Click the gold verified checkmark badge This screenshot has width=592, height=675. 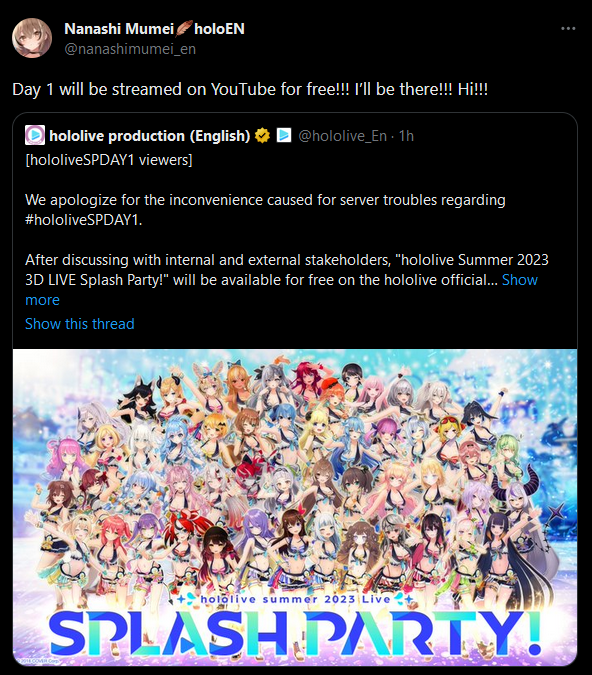[262, 136]
